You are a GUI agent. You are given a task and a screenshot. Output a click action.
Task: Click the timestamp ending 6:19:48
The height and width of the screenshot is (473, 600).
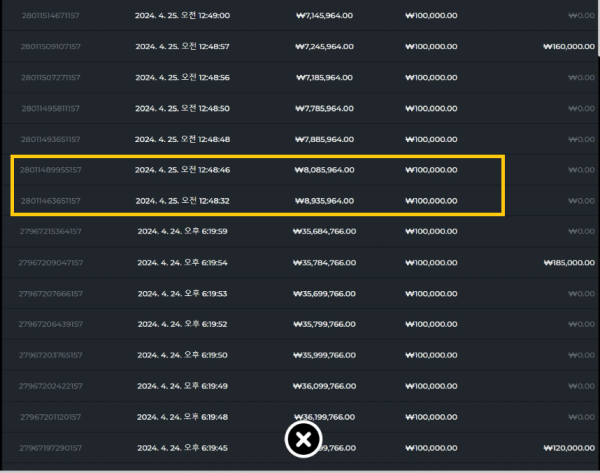(x=183, y=417)
